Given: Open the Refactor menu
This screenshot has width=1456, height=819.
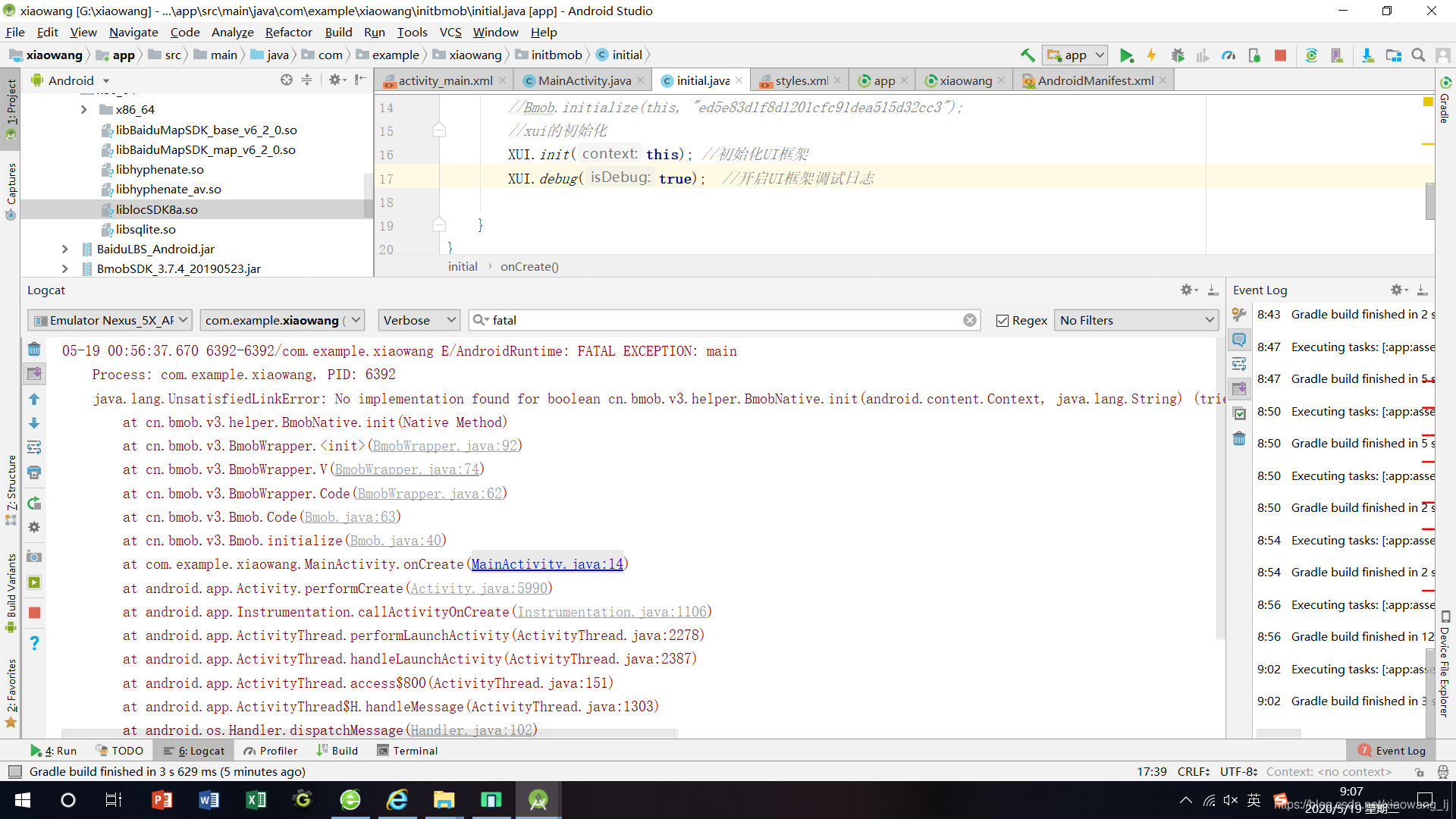Looking at the screenshot, I should (x=288, y=32).
